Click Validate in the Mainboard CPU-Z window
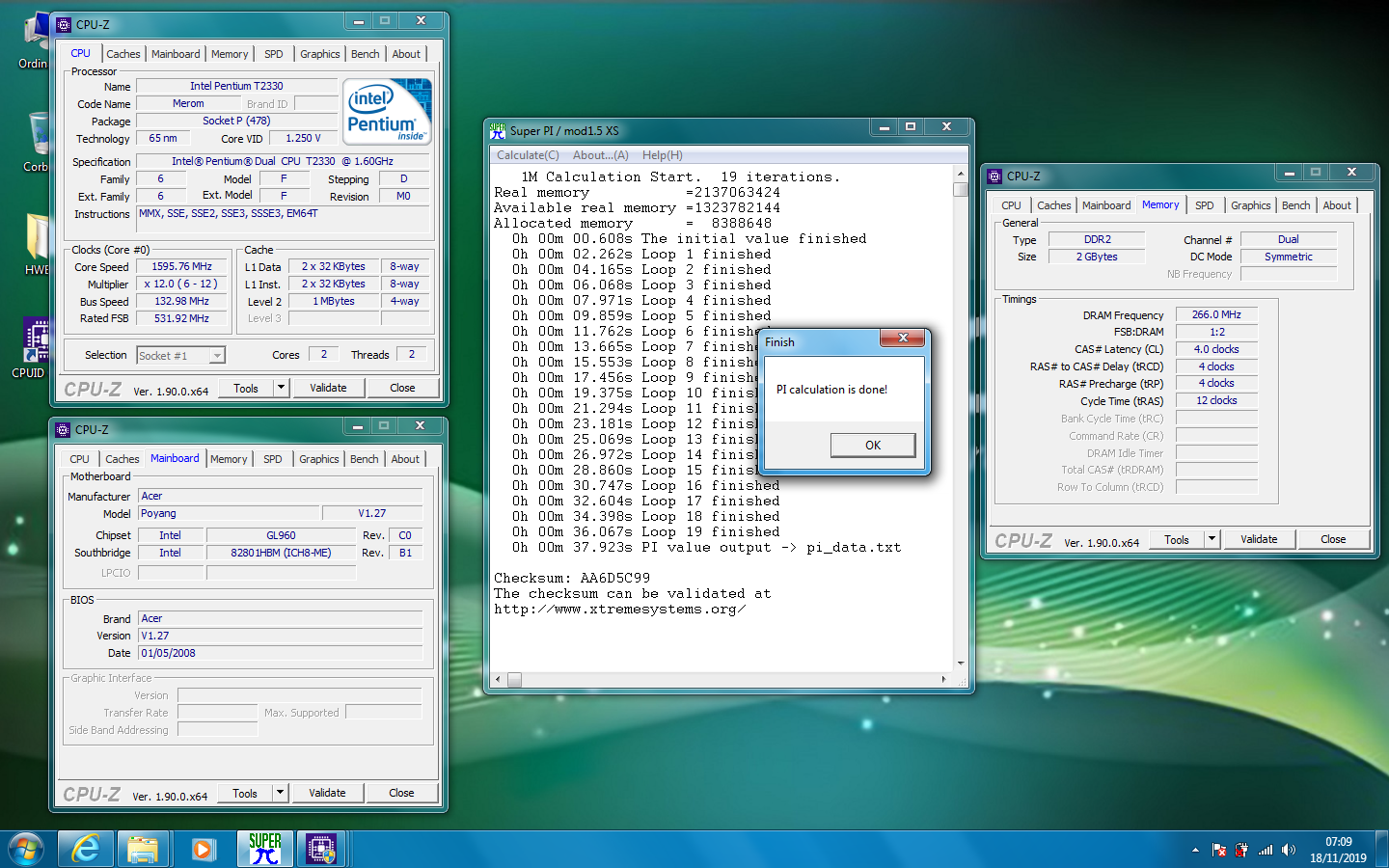 click(327, 793)
